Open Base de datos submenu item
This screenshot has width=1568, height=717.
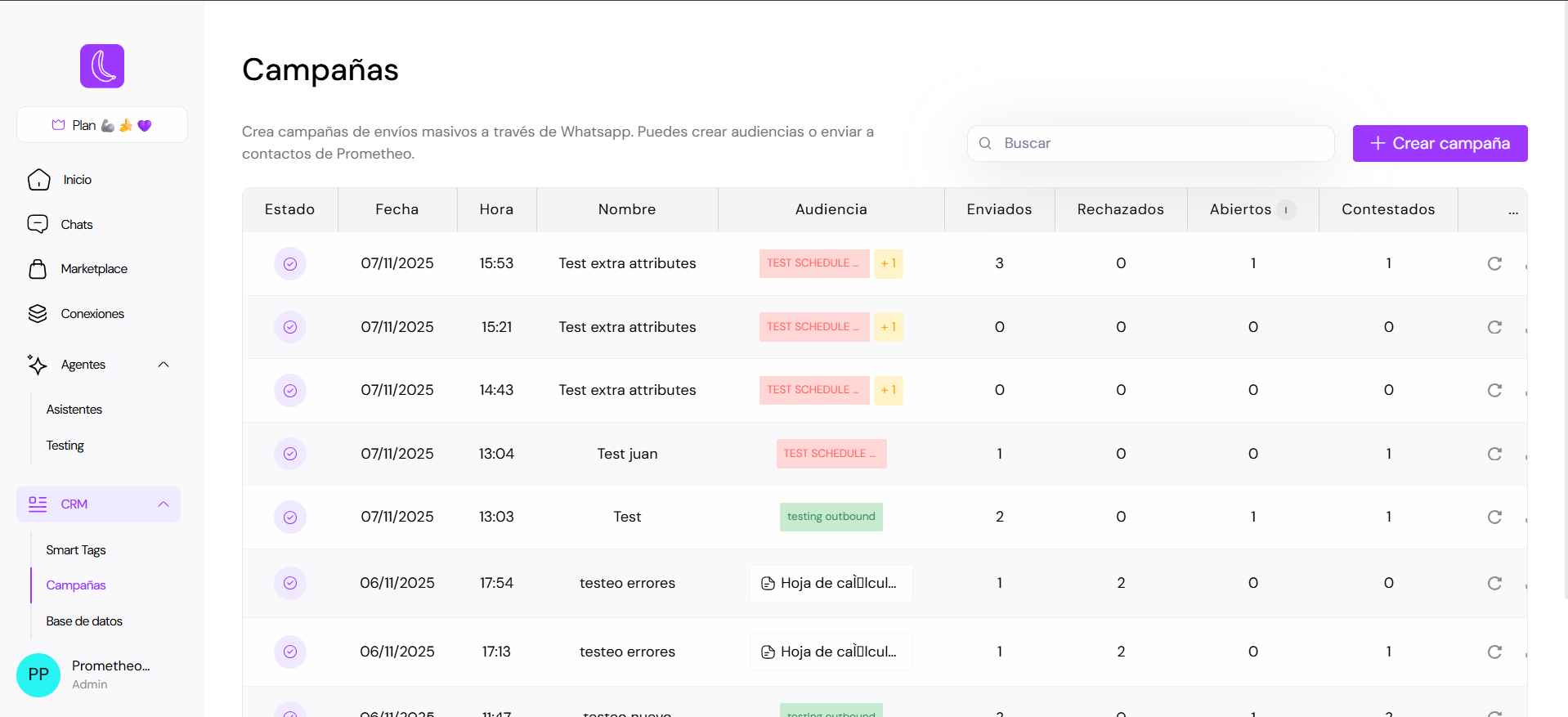(84, 621)
